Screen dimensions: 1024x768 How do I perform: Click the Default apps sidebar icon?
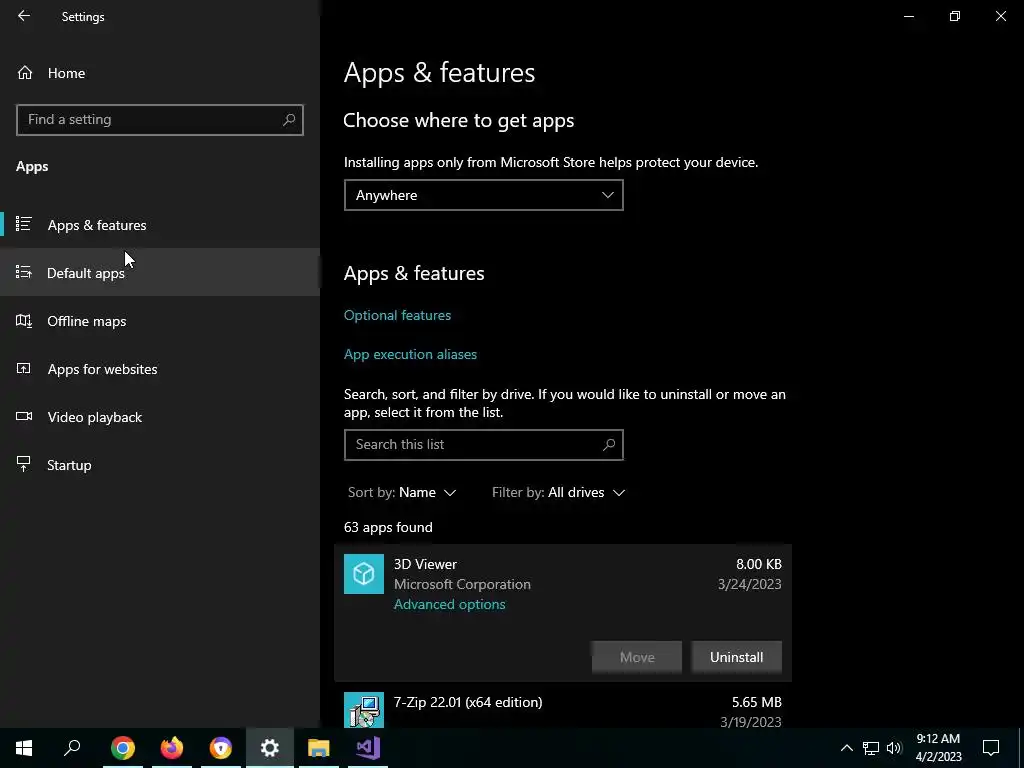point(24,272)
